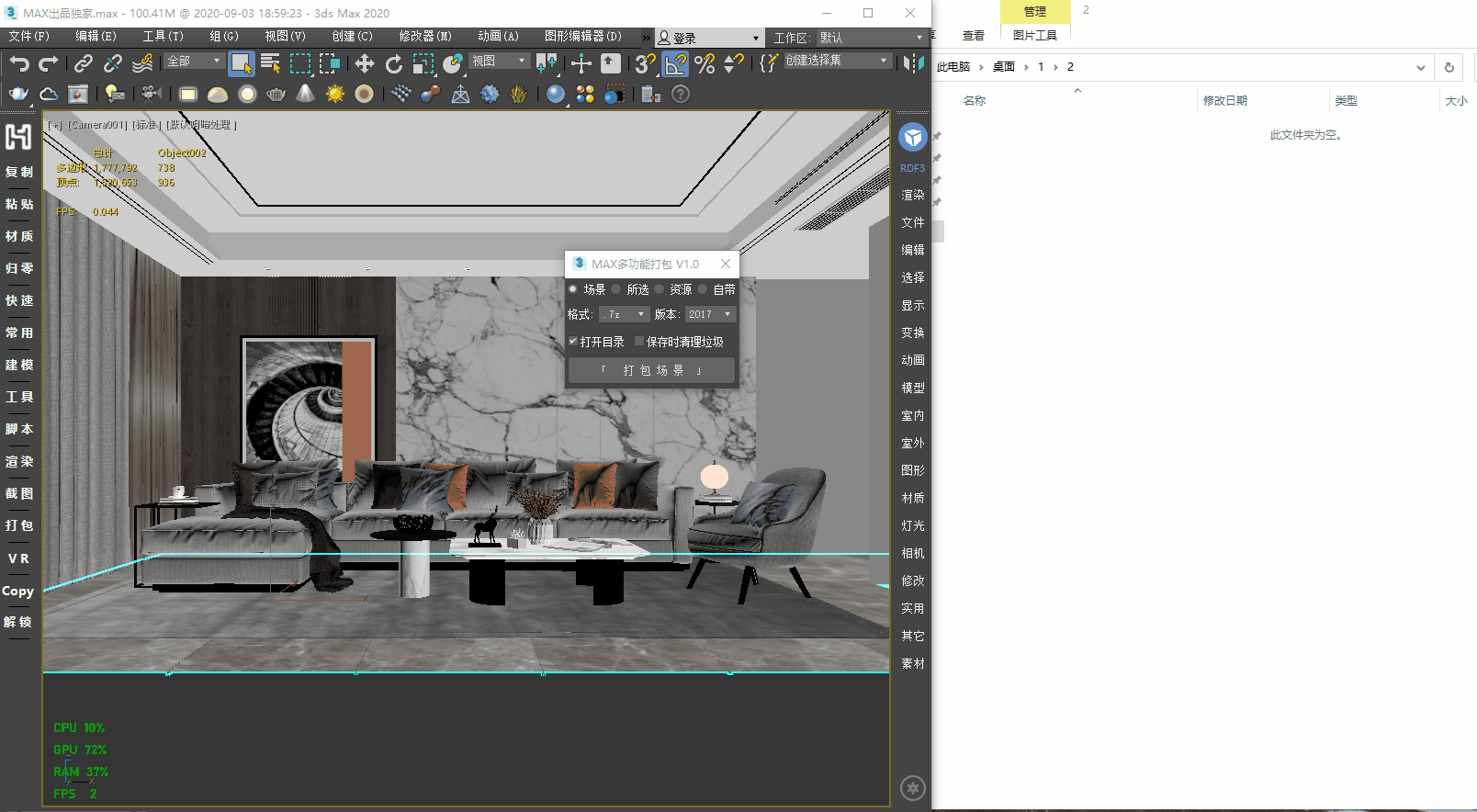
Task: Click the Undo arrow in toolbar
Action: [x=19, y=63]
